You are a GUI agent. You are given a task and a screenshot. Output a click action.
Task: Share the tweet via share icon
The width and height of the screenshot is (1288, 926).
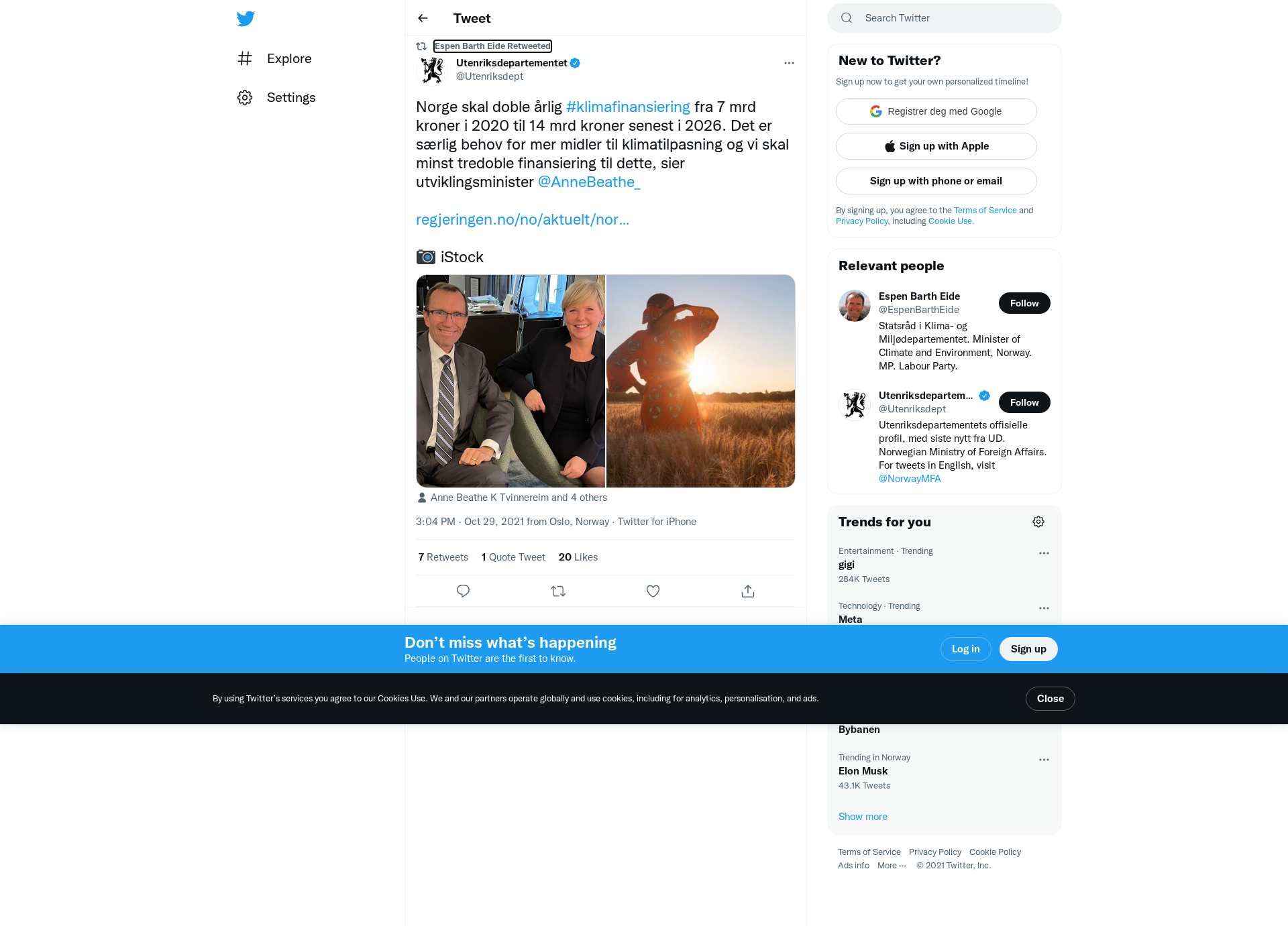click(748, 591)
